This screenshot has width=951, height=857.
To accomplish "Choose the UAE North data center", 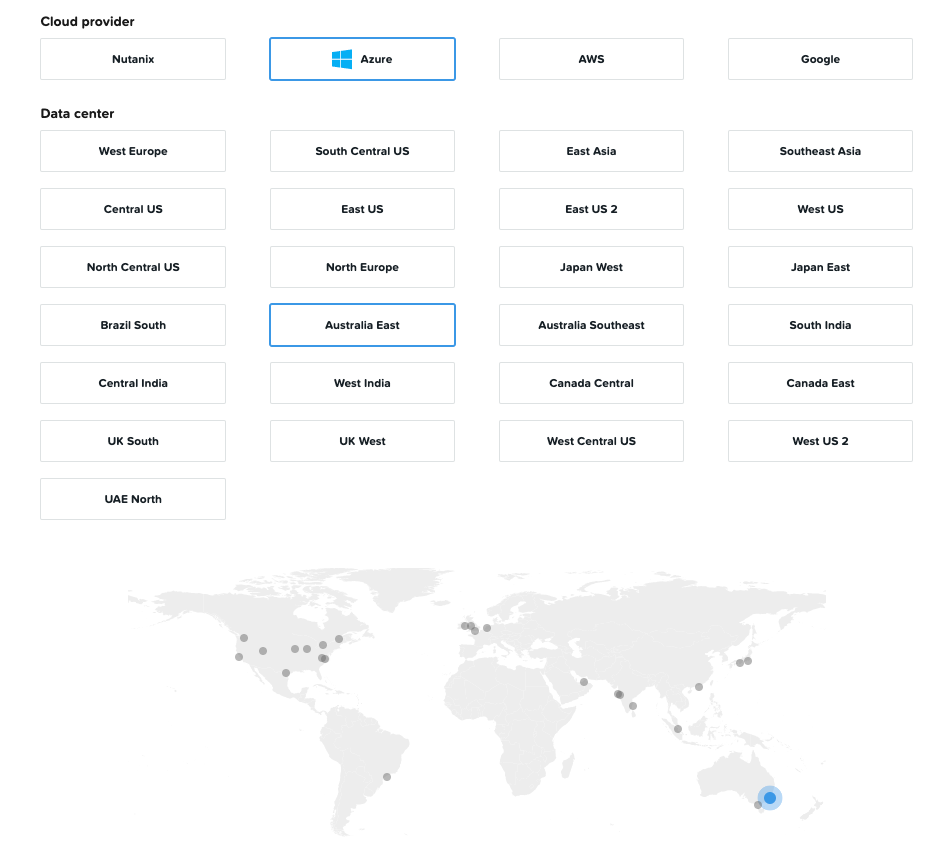I will 133,499.
